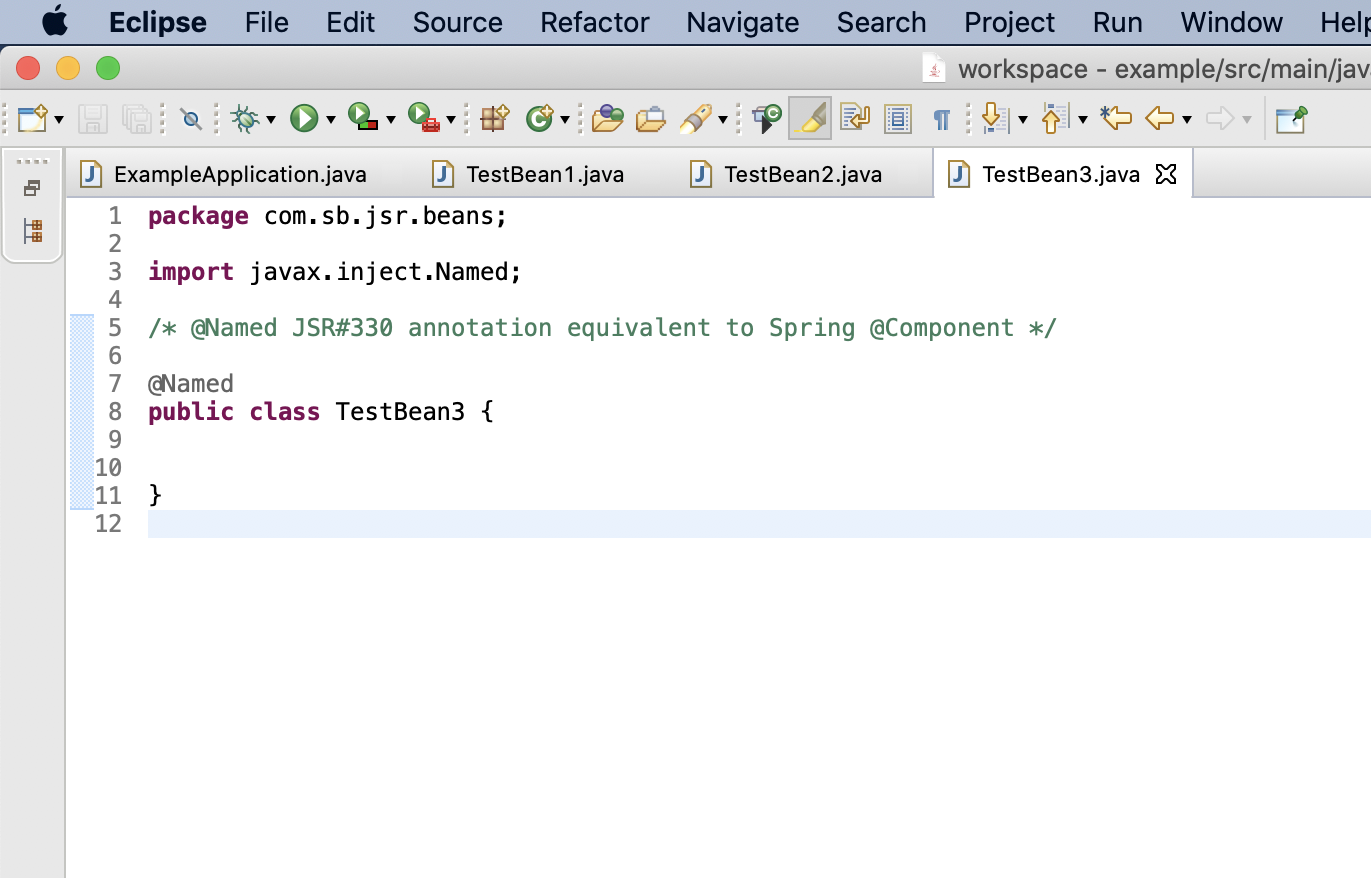Expand the Run button dropdown arrow
This screenshot has height=878, width=1371.
coord(330,120)
